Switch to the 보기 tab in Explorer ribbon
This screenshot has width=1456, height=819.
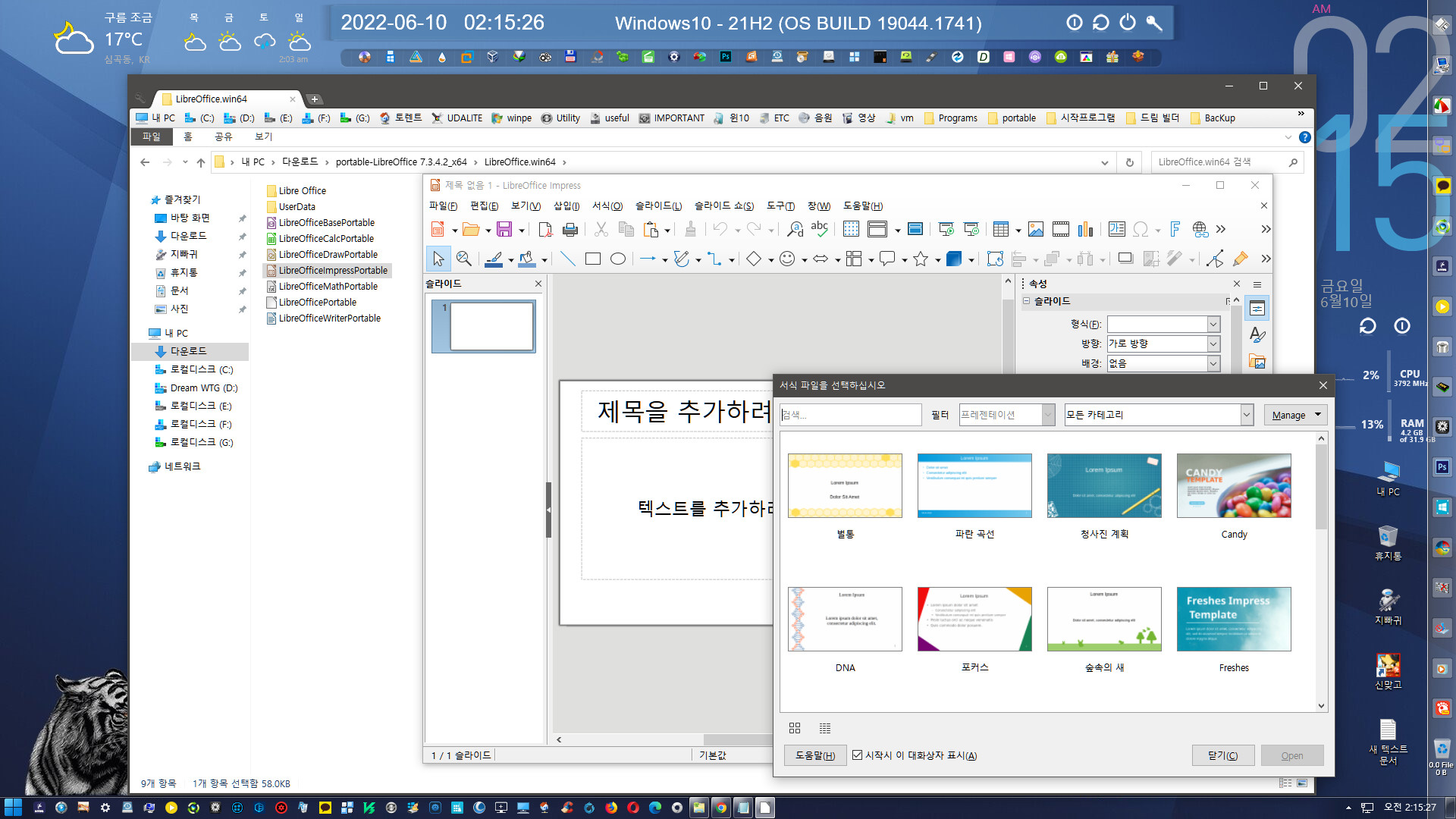(x=263, y=136)
